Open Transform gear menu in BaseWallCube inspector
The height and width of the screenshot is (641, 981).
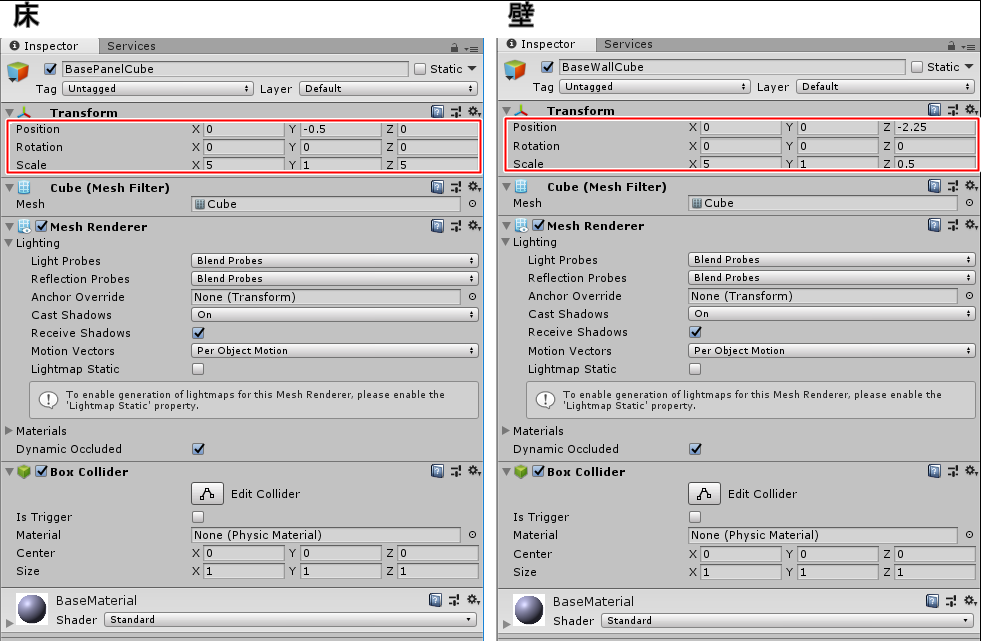coord(971,109)
